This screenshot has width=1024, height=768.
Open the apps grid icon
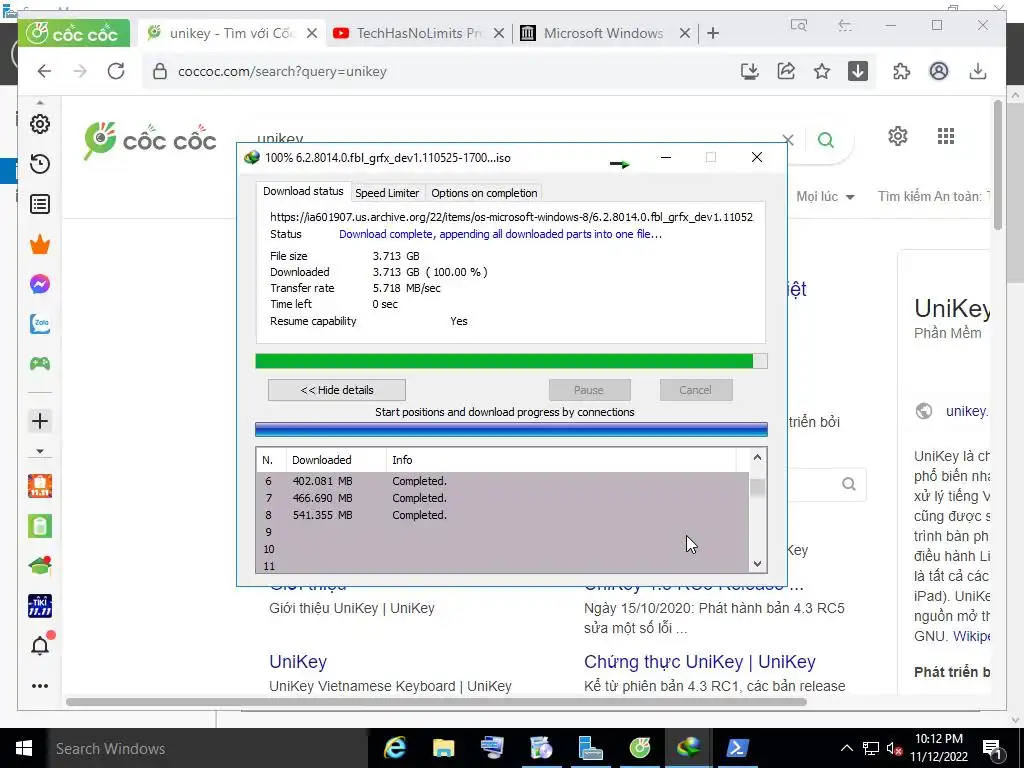click(946, 136)
